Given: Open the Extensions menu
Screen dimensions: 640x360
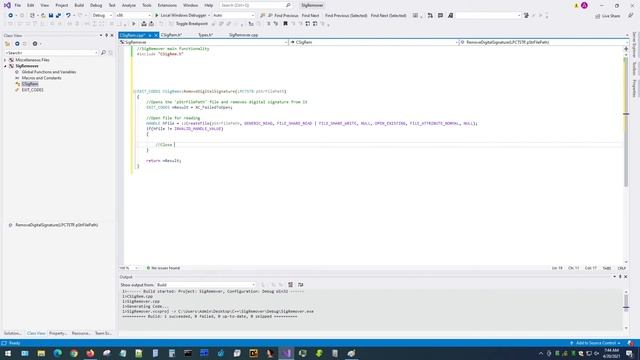Looking at the screenshot, I should (x=167, y=5).
